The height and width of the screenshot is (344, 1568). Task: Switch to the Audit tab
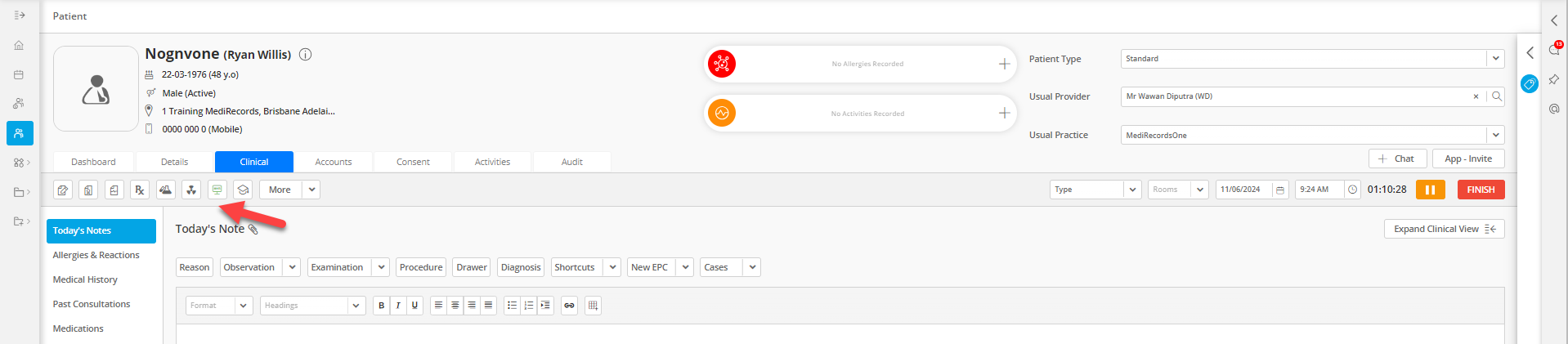coord(572,162)
